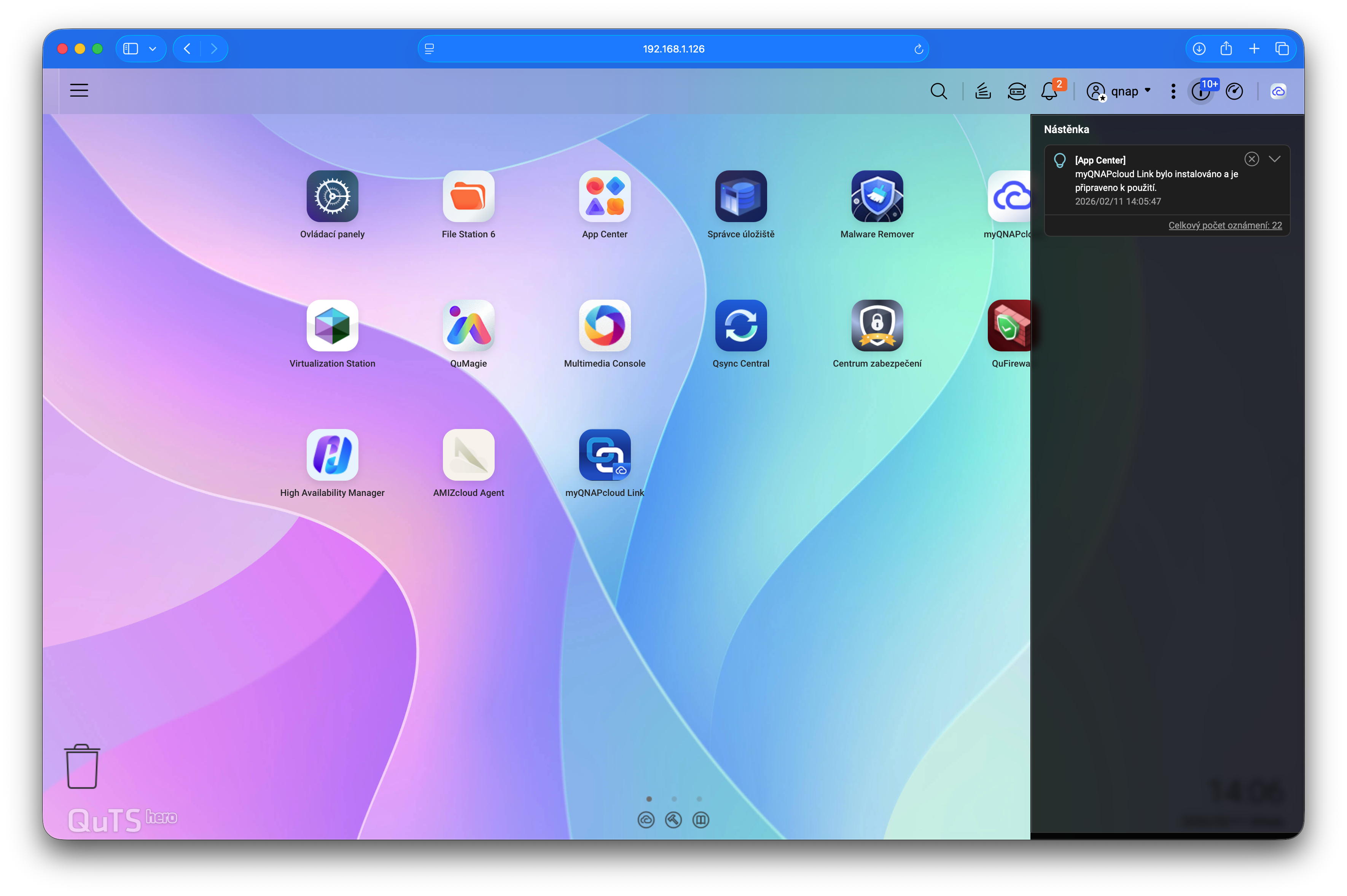Screen dimensions: 1347x896
Task: Click the three-dot more options menu
Action: pyautogui.click(x=1173, y=91)
